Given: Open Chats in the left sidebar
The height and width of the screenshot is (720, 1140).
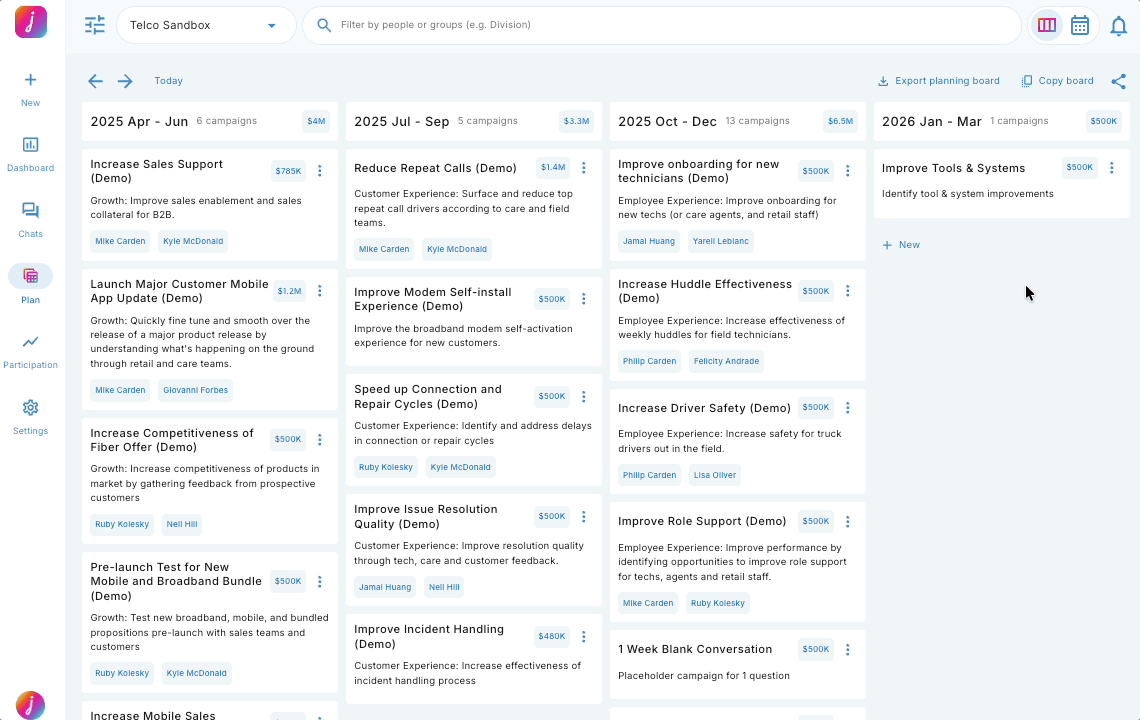Looking at the screenshot, I should point(30,218).
